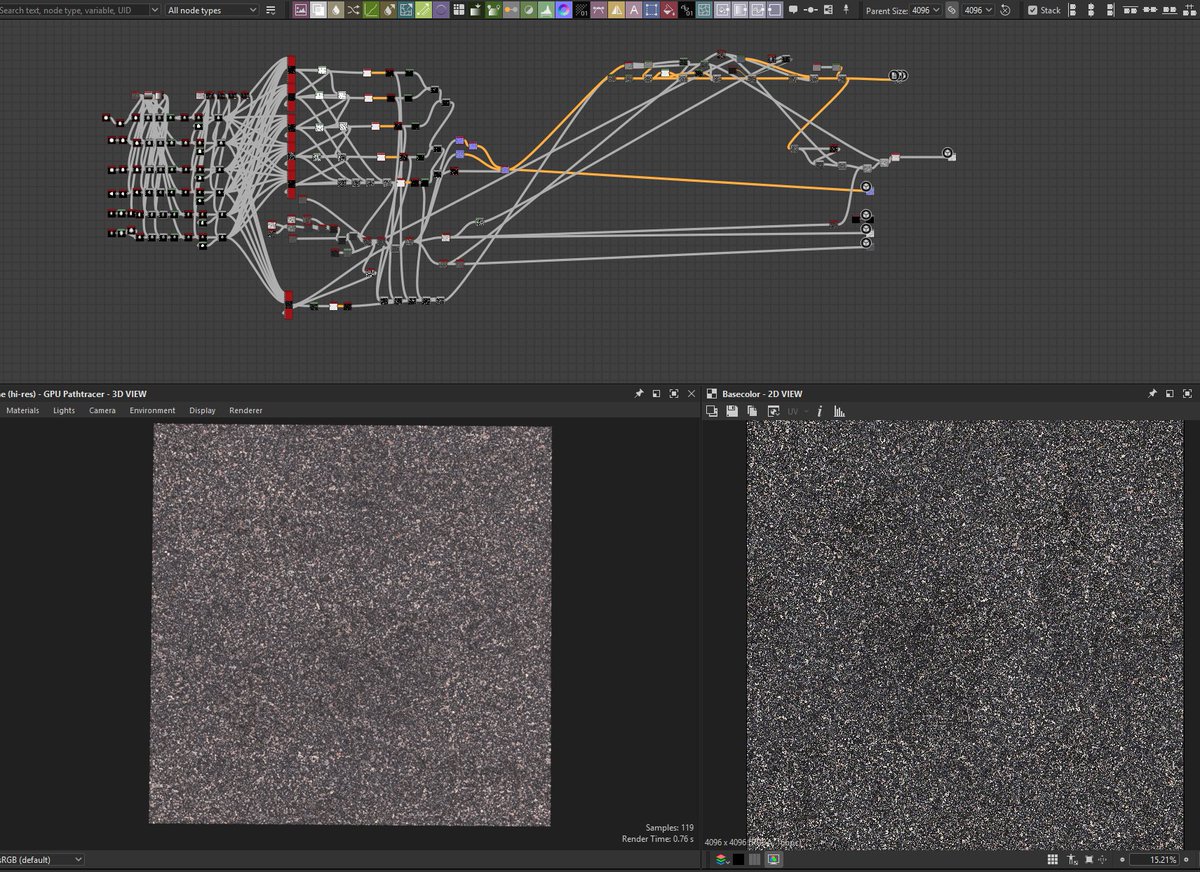Add a Gradient Map node

494,10
